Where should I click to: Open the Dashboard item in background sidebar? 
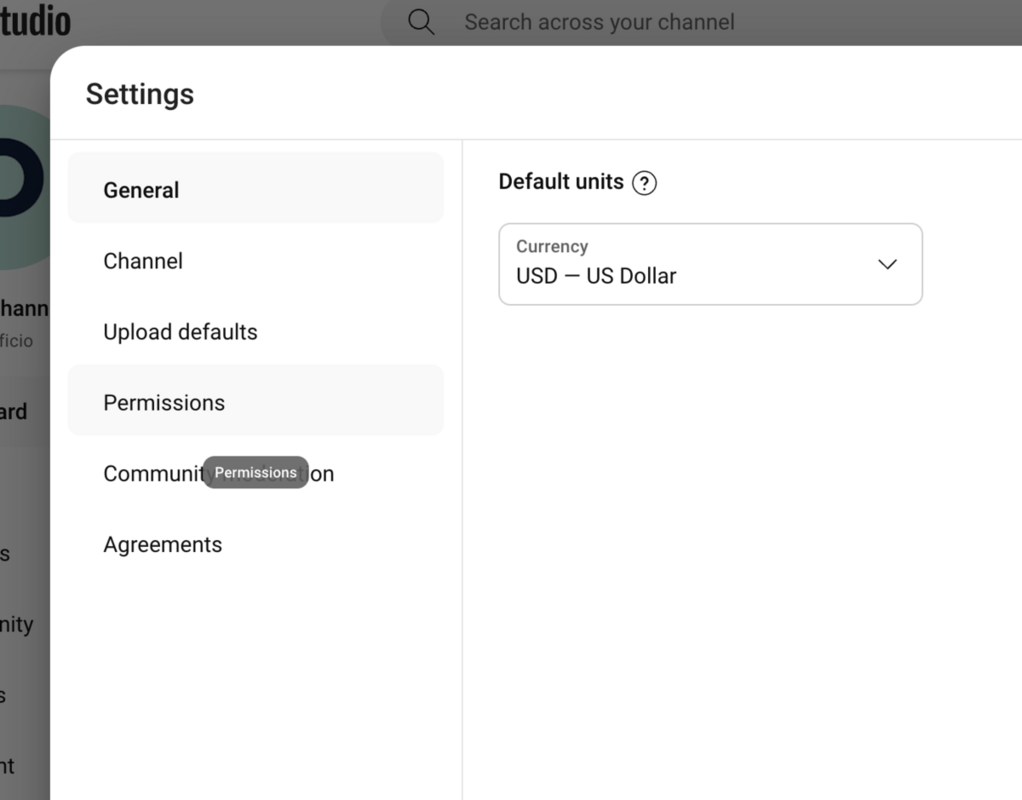[x=14, y=411]
